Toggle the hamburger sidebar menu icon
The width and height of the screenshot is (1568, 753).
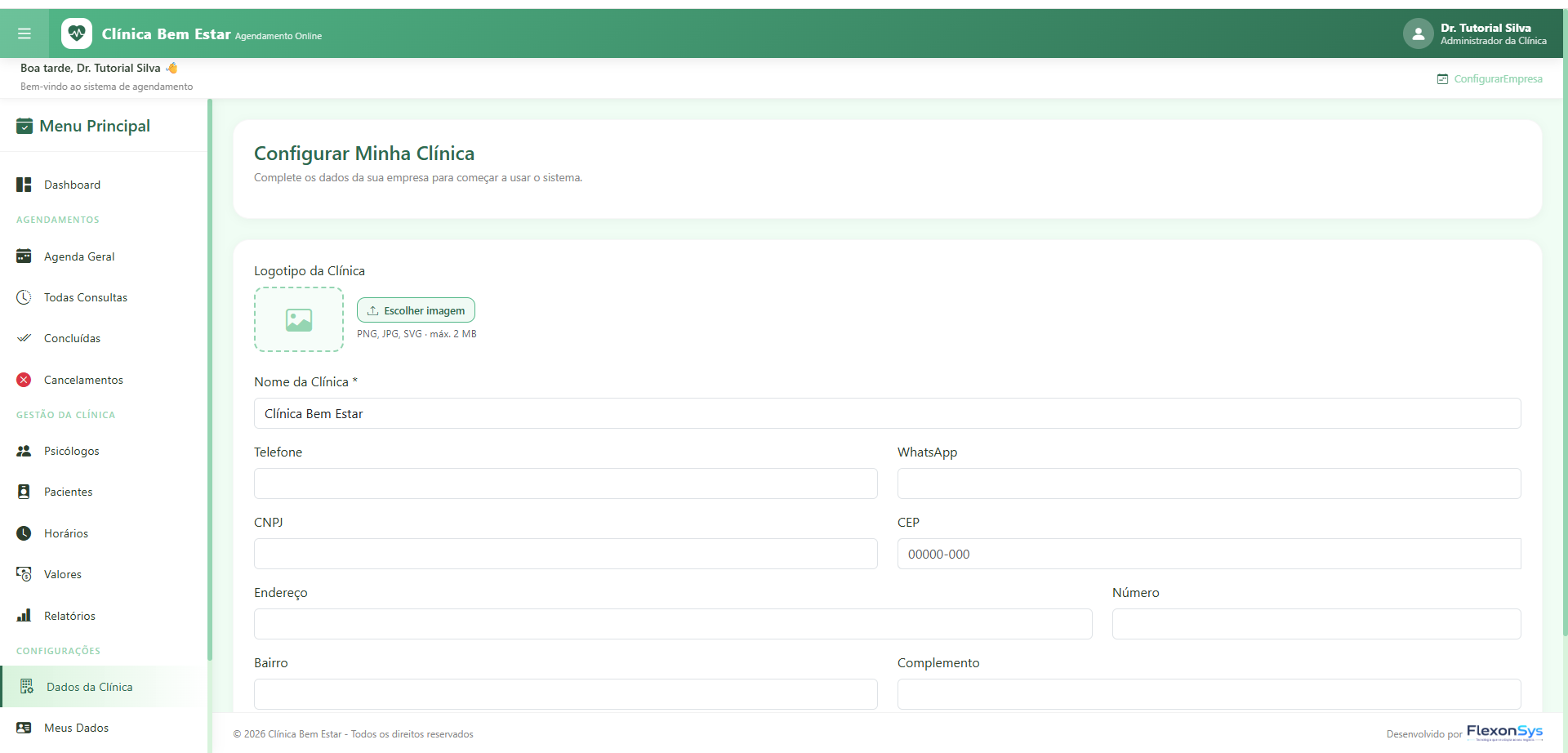(24, 33)
